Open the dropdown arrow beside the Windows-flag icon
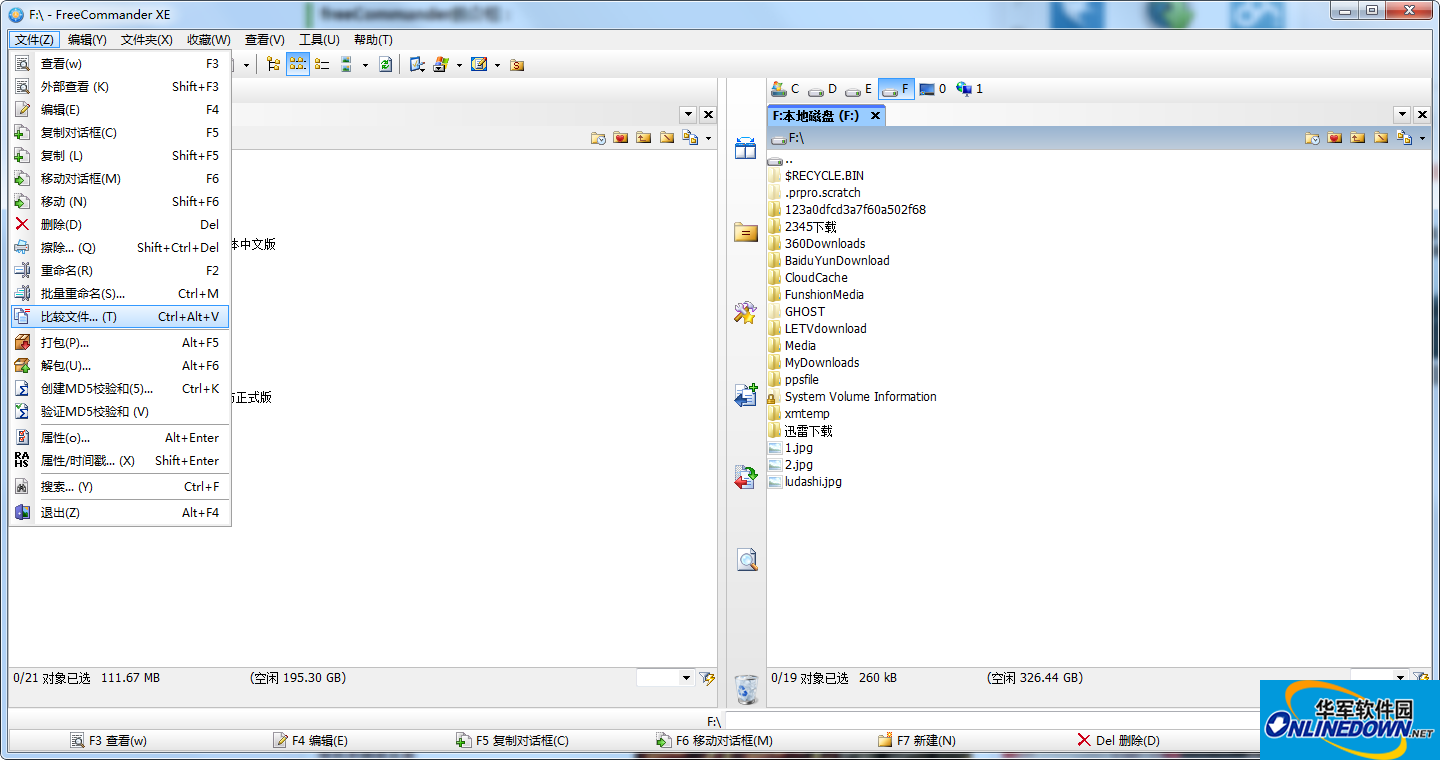 pyautogui.click(x=459, y=65)
